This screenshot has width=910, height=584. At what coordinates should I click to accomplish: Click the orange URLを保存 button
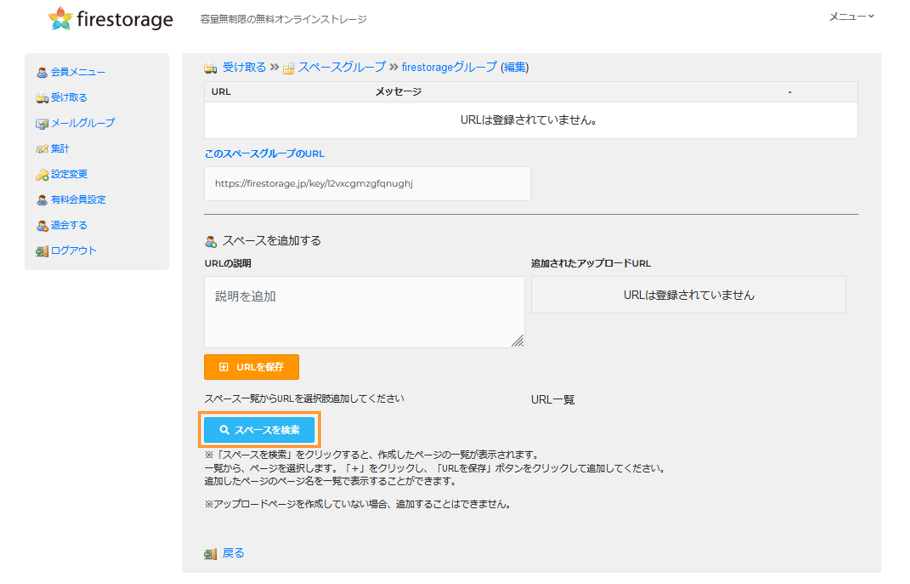[x=251, y=367]
